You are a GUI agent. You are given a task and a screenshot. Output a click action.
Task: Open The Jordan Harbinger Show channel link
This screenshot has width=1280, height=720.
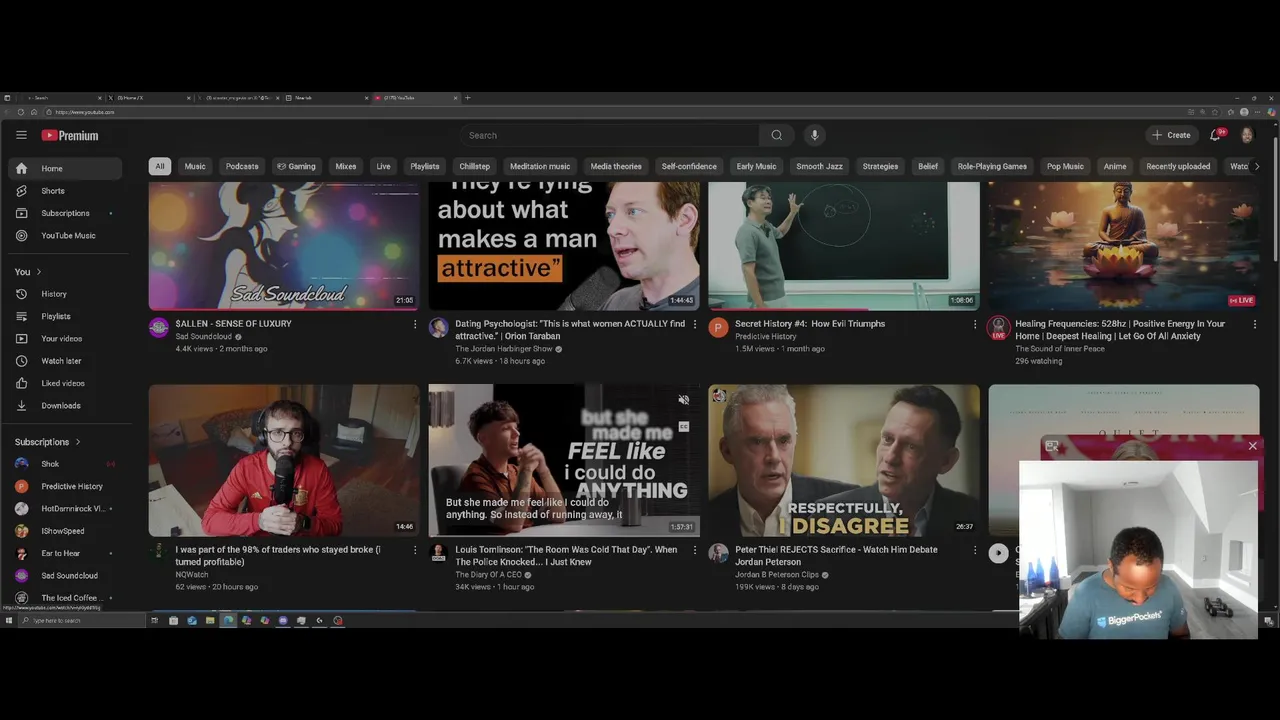[x=504, y=349]
